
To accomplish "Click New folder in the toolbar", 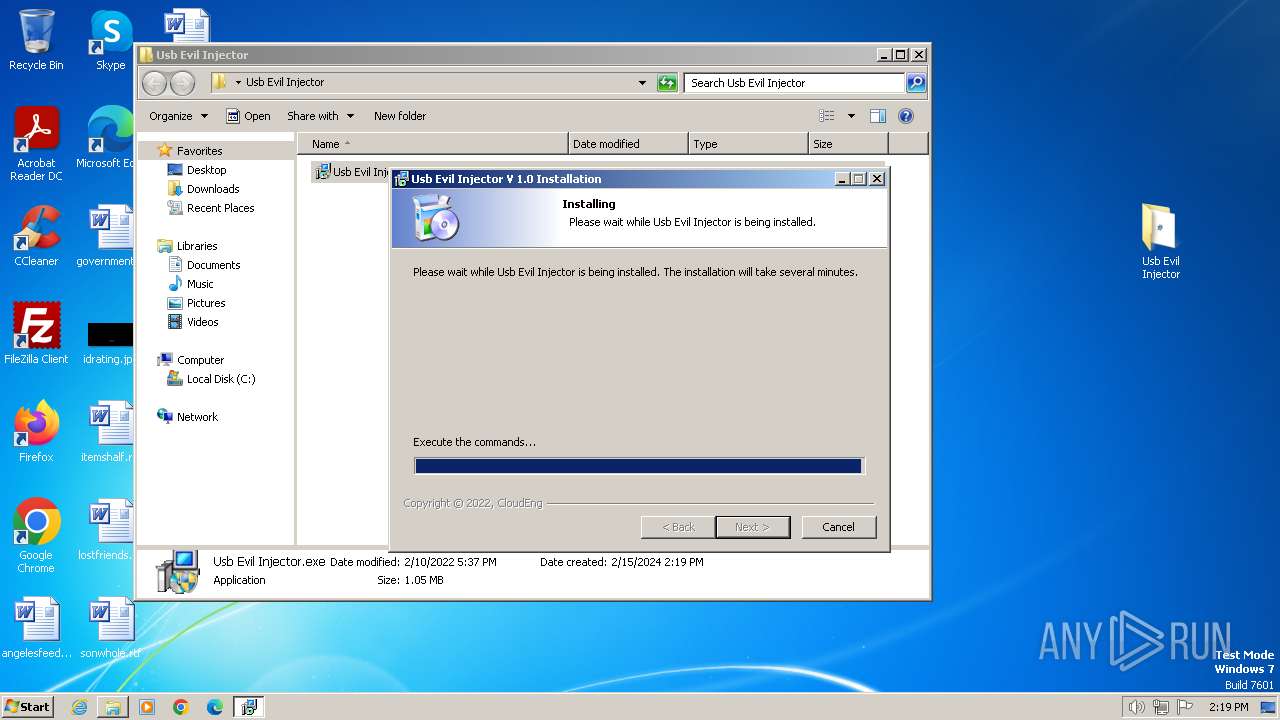I will [400, 116].
